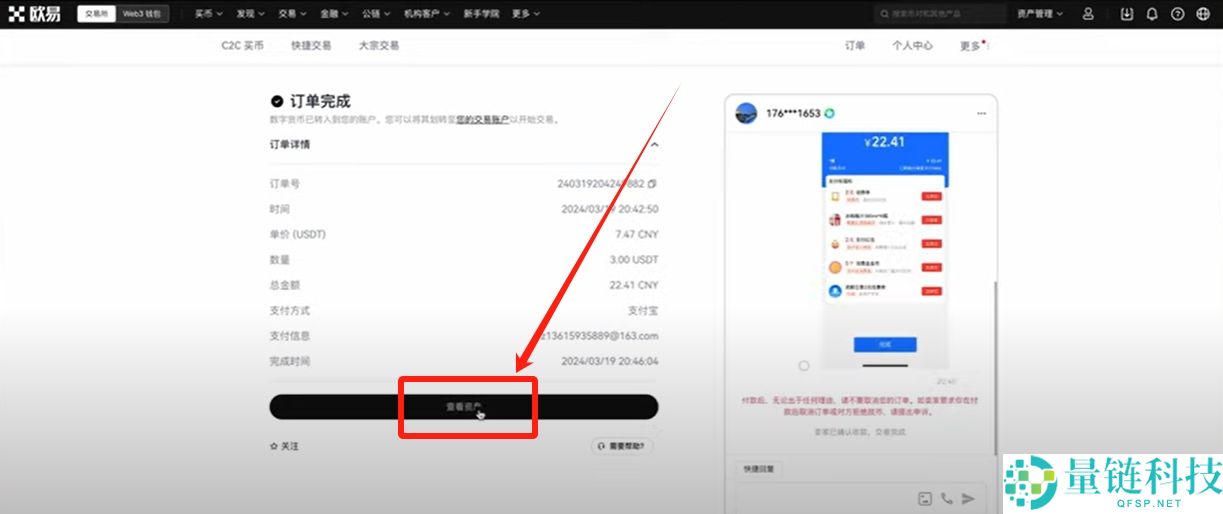Open sub-nav 更多 with red dot
1223x514 pixels.
click(x=973, y=45)
